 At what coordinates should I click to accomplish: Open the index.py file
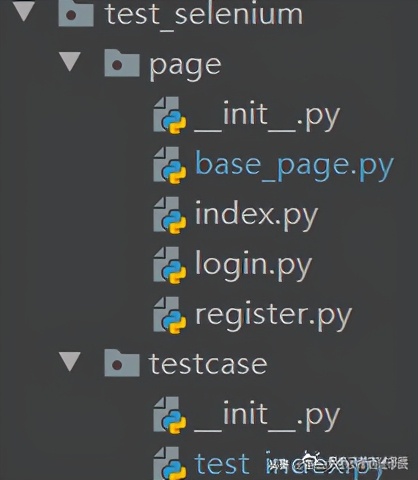256,216
